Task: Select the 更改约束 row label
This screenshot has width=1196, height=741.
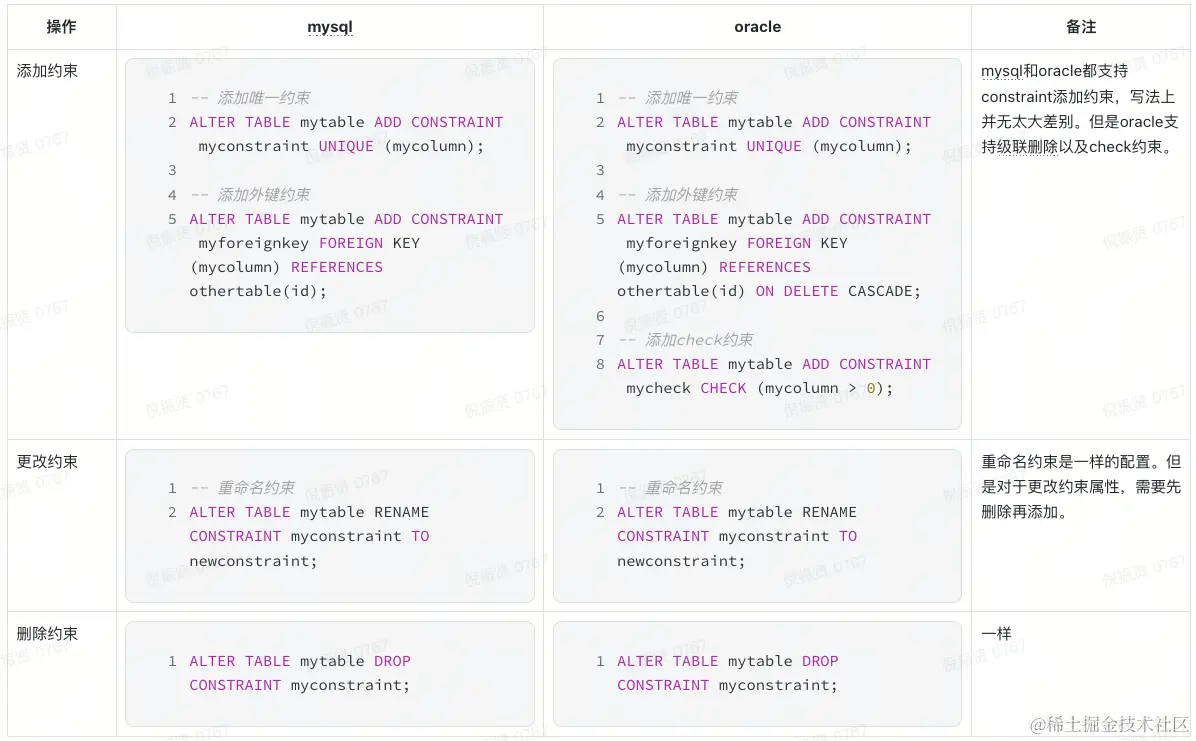Action: pyautogui.click(x=47, y=462)
